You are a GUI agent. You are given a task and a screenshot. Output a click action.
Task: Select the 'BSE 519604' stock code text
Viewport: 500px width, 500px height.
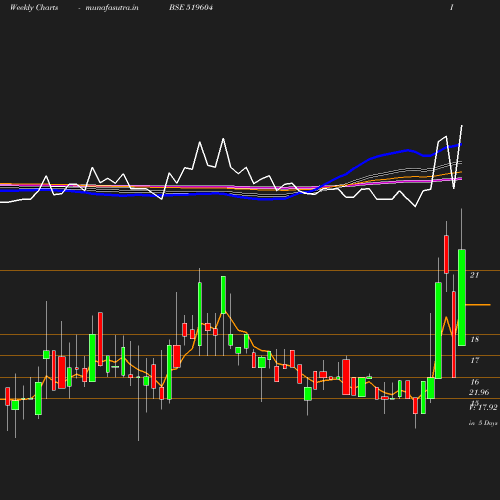(x=191, y=7)
